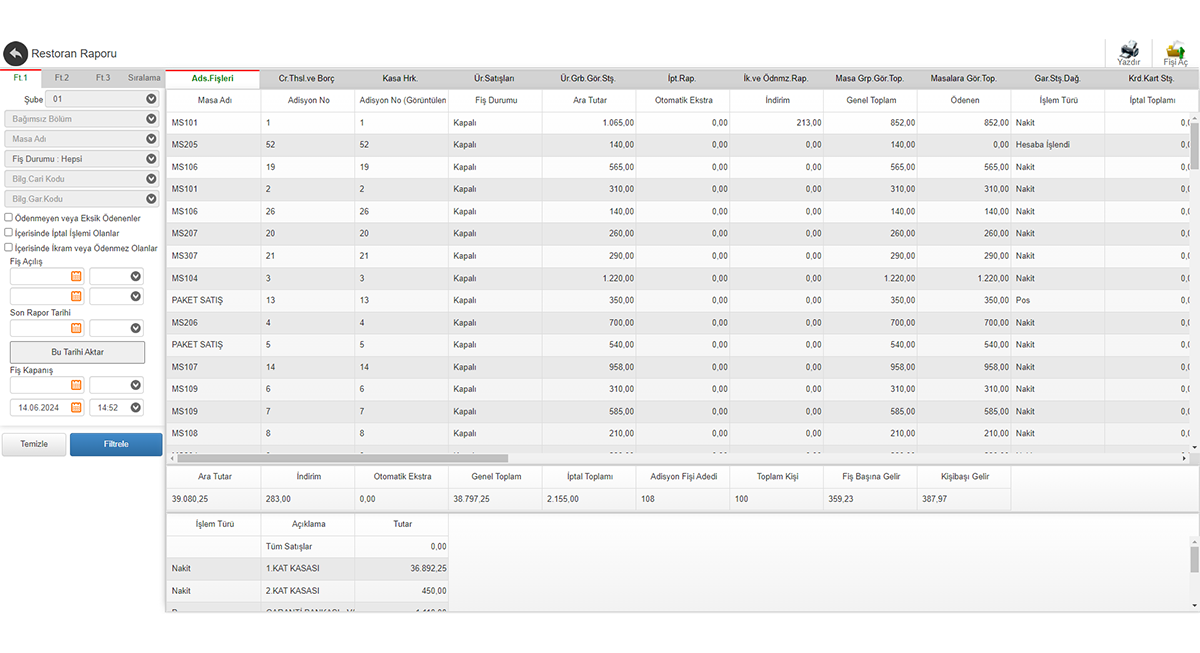Check İçerisinde İptal İşlemi Olanlar option
This screenshot has height=653, width=1200.
pos(9,233)
